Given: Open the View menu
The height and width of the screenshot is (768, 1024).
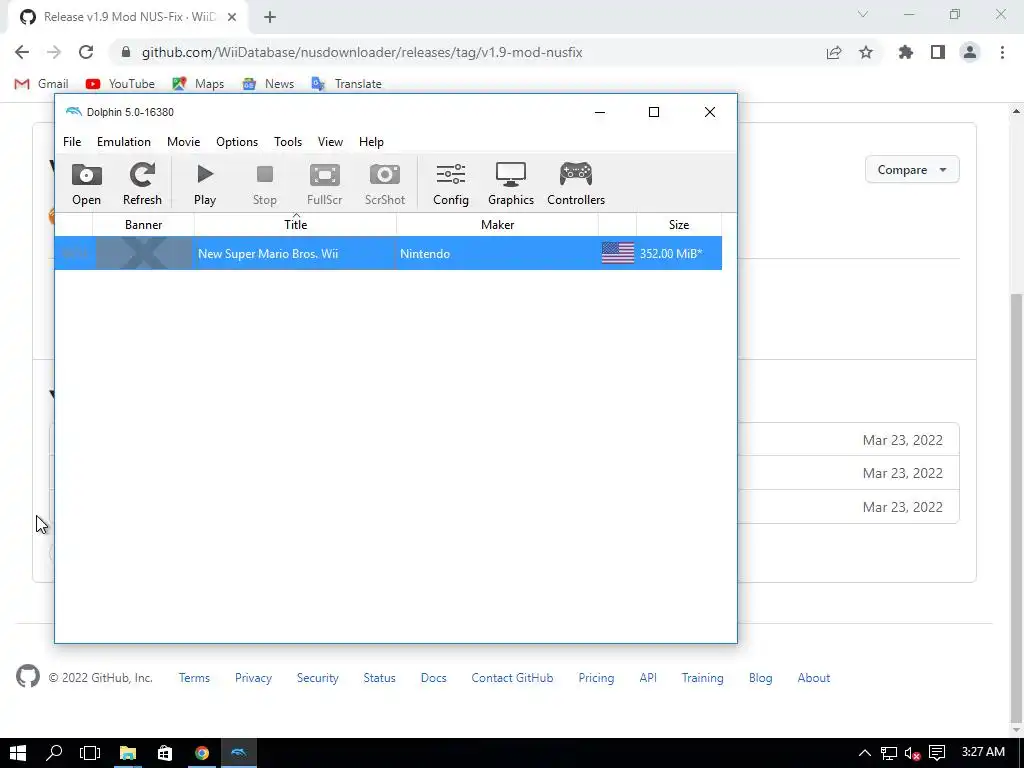Looking at the screenshot, I should pyautogui.click(x=330, y=142).
